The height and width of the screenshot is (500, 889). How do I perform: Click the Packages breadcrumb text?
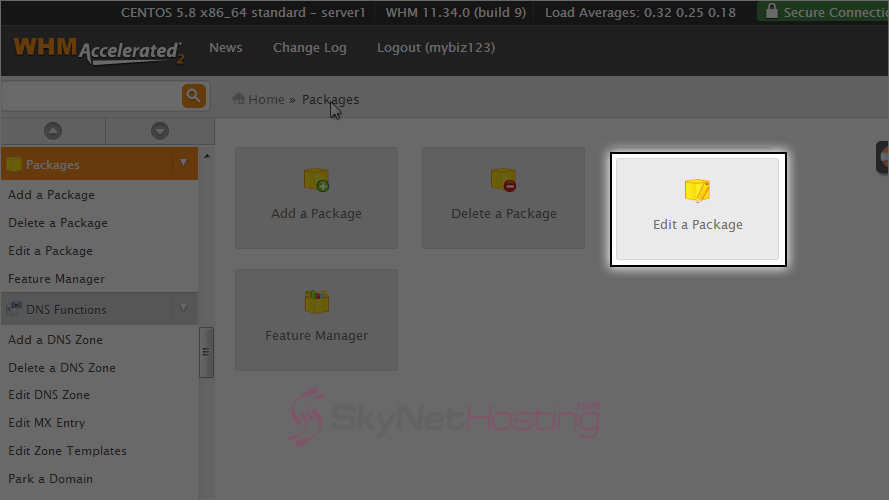(331, 100)
